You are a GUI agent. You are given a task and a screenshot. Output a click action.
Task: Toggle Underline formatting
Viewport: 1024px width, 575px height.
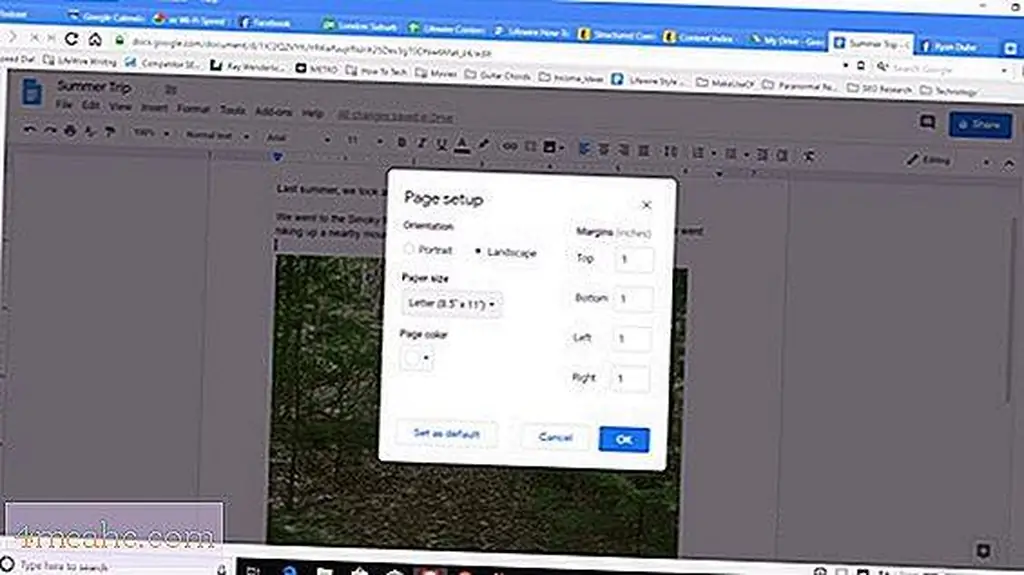coord(441,144)
